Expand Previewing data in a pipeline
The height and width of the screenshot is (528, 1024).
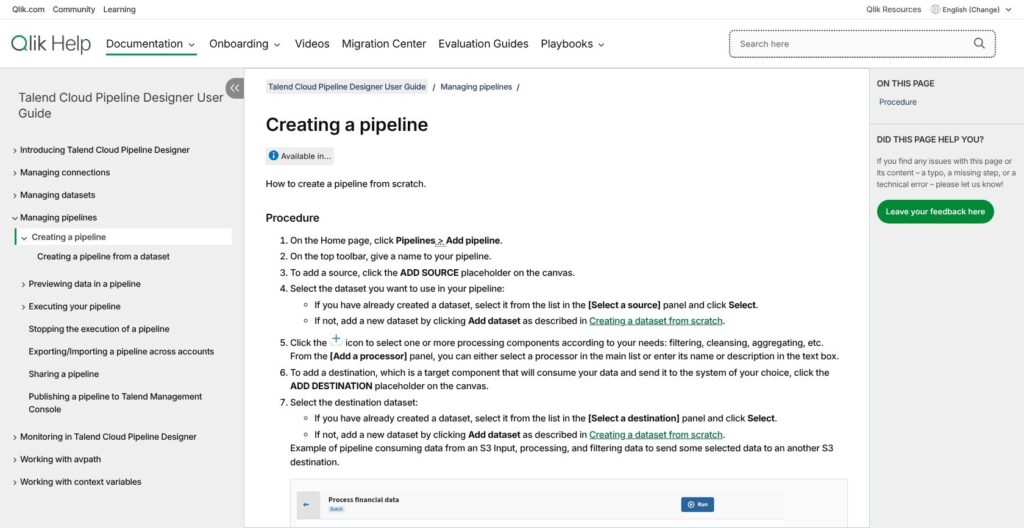click(24, 284)
